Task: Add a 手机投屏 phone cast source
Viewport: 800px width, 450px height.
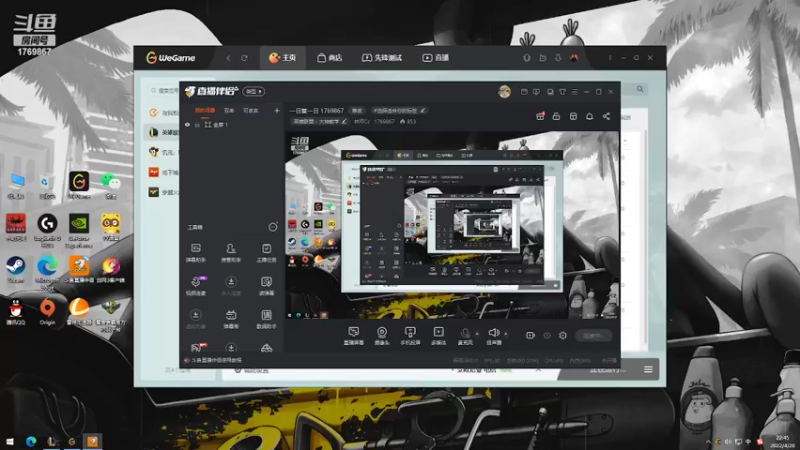Action: click(x=410, y=336)
